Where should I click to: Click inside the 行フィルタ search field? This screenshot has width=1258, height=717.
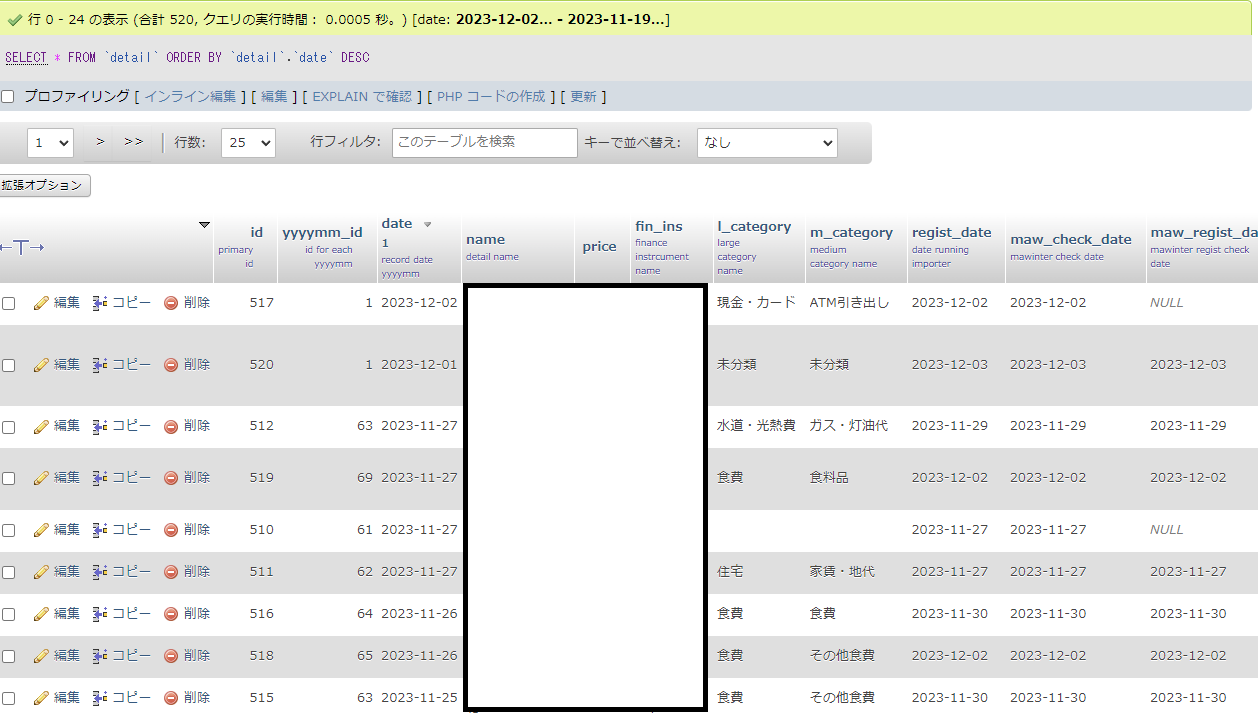[x=484, y=142]
